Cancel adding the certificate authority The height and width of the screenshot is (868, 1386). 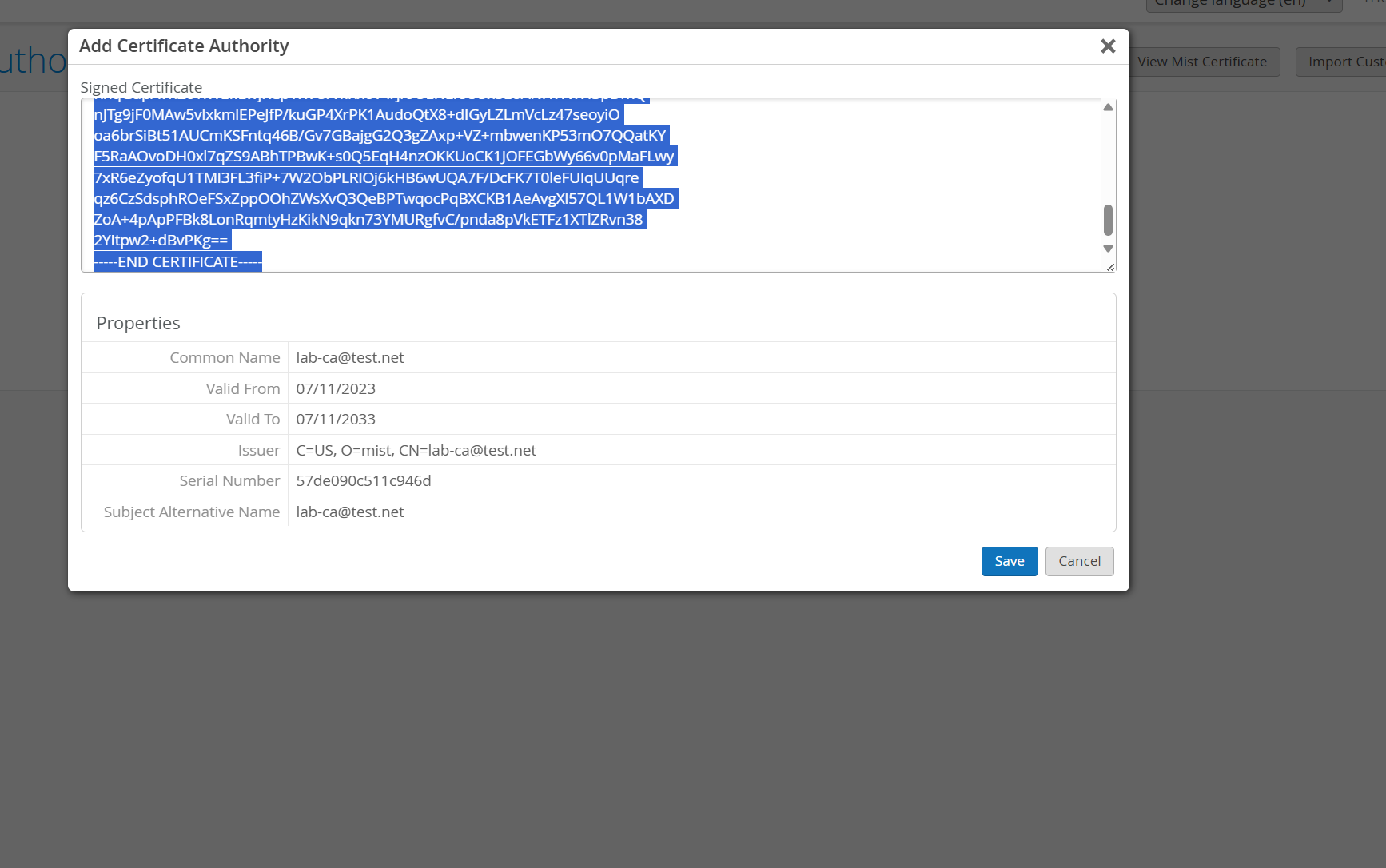(1079, 561)
